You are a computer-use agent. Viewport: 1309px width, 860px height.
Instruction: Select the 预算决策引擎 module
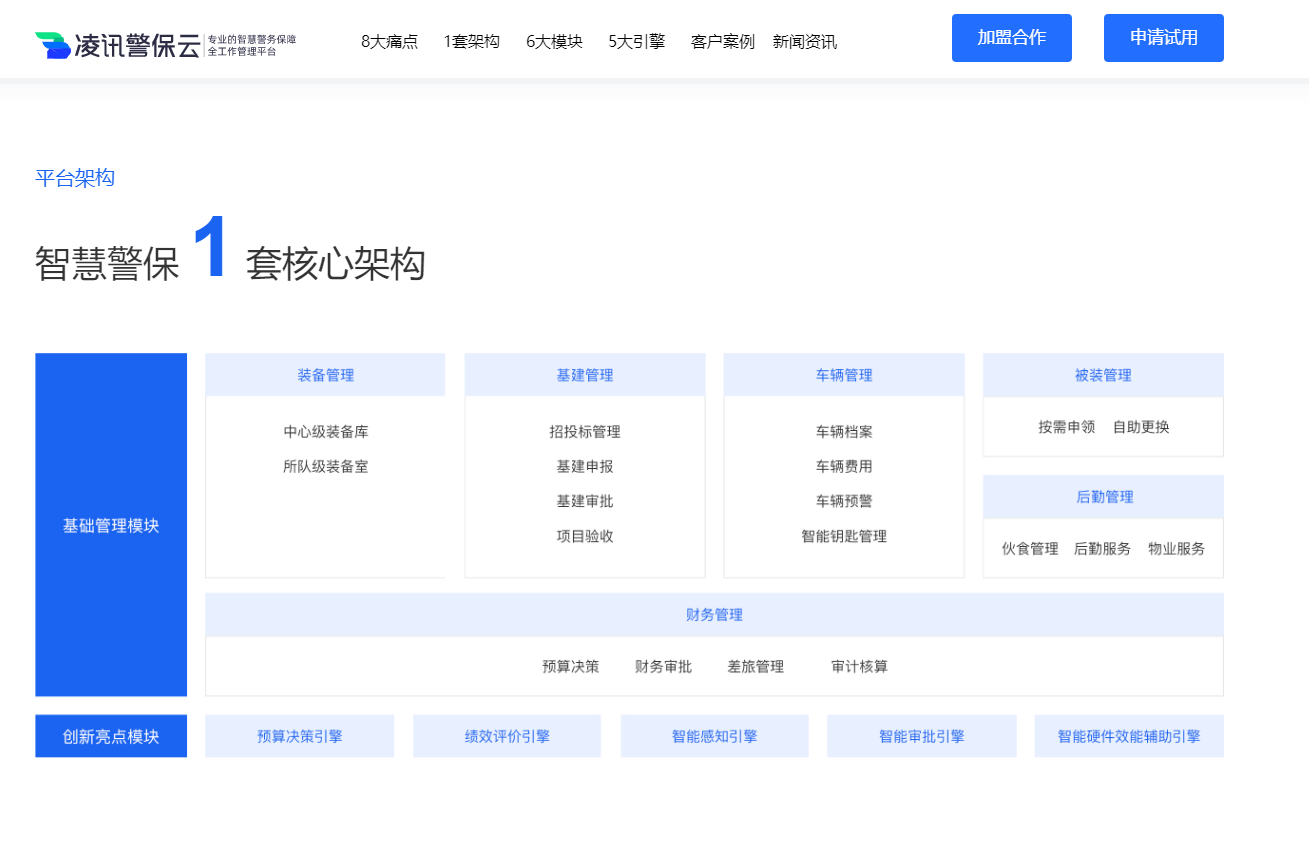point(299,735)
